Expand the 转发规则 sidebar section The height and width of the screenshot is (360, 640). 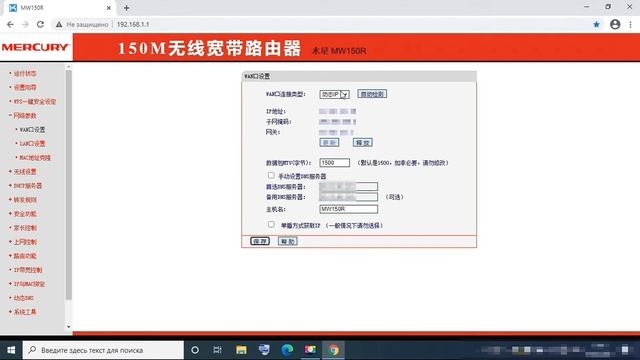click(24, 200)
